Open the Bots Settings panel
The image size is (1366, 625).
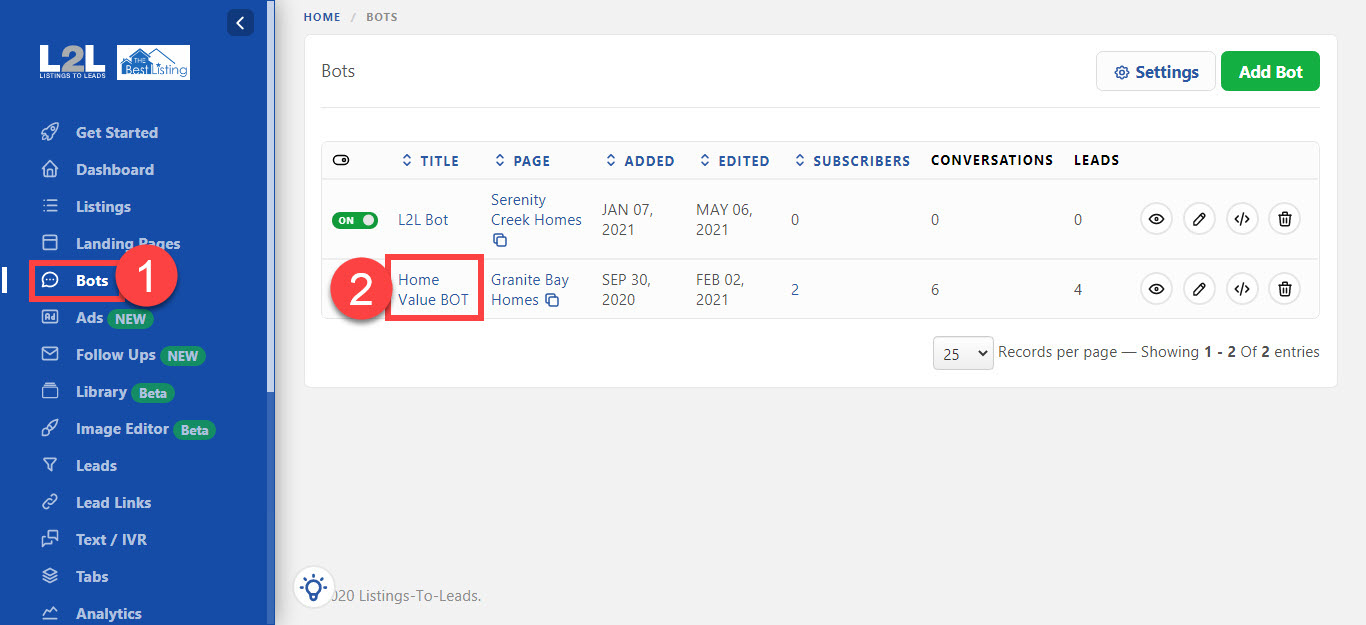1155,70
